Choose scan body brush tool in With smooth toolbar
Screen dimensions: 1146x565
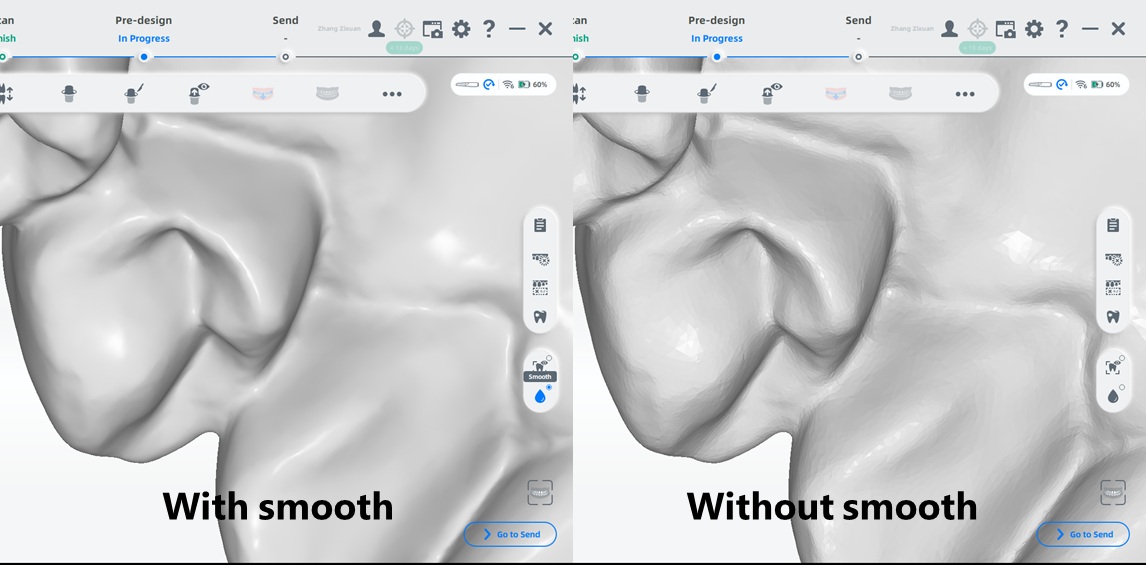(x=132, y=93)
